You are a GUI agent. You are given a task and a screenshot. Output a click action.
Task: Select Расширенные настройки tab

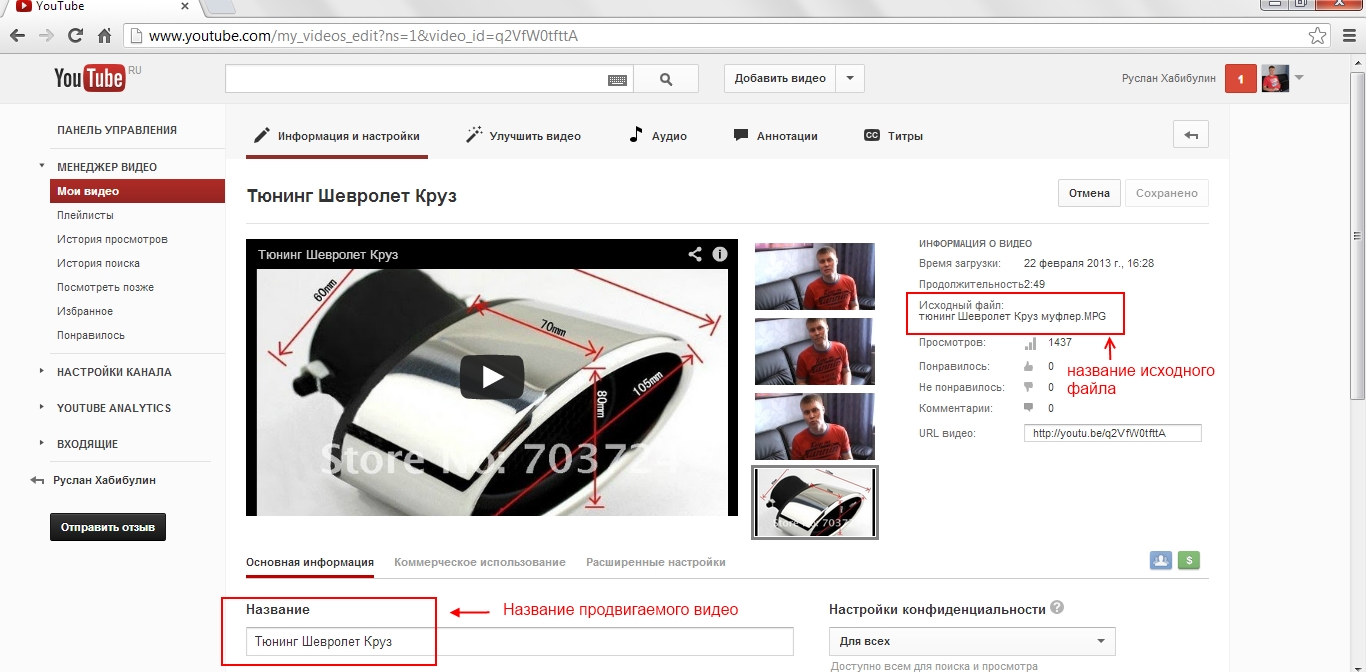click(656, 562)
